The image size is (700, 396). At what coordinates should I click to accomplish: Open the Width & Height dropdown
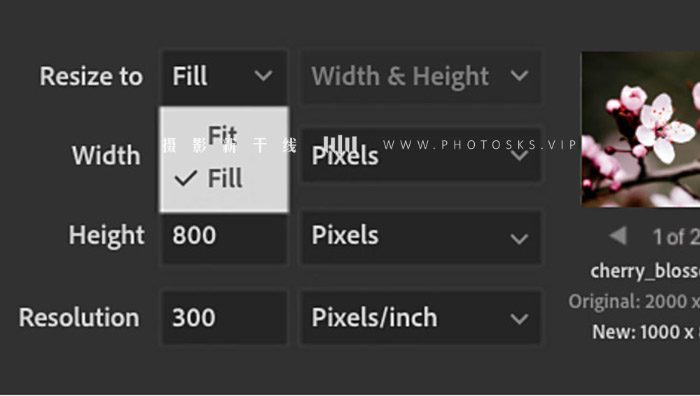click(421, 76)
